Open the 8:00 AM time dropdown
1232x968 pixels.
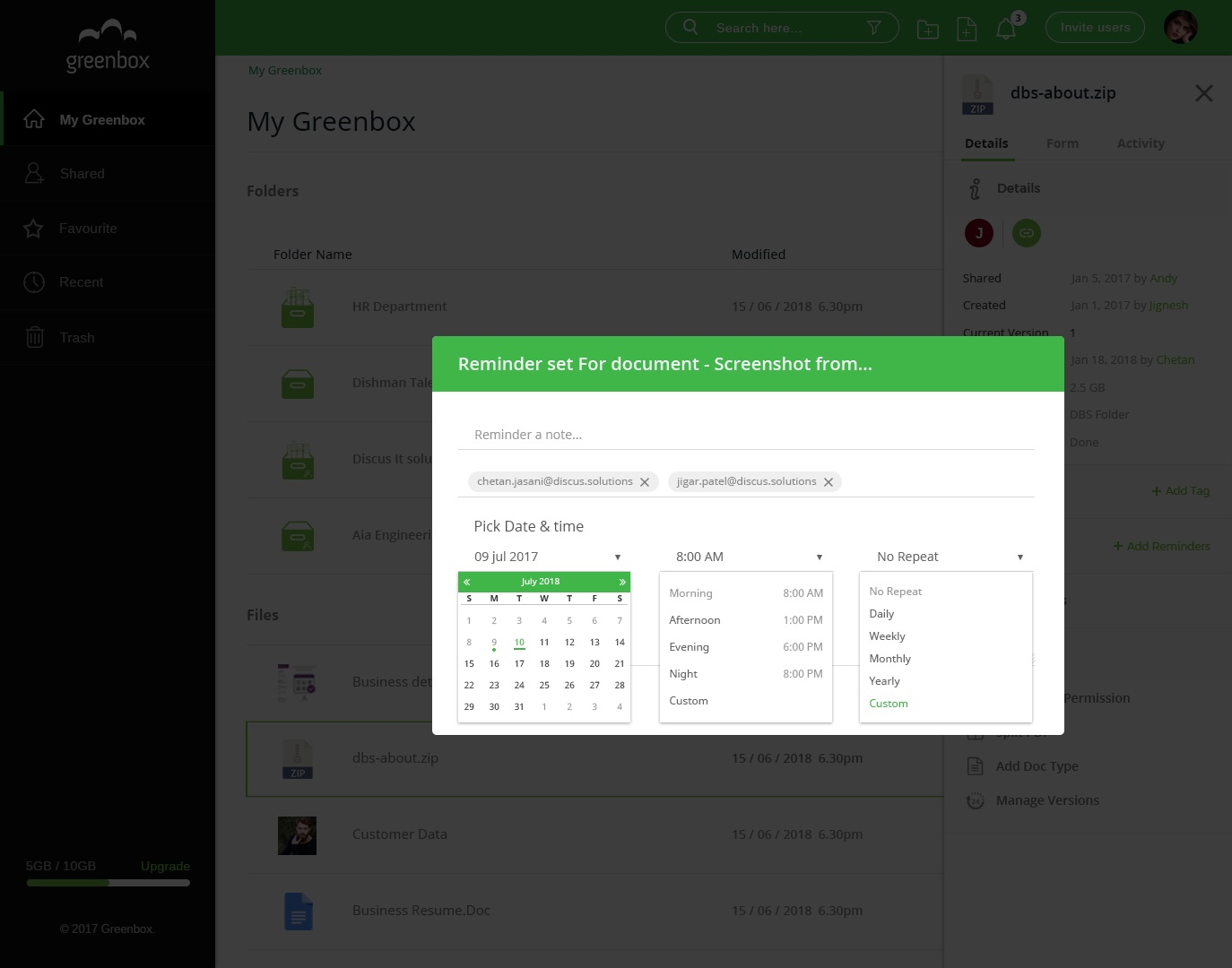(749, 557)
